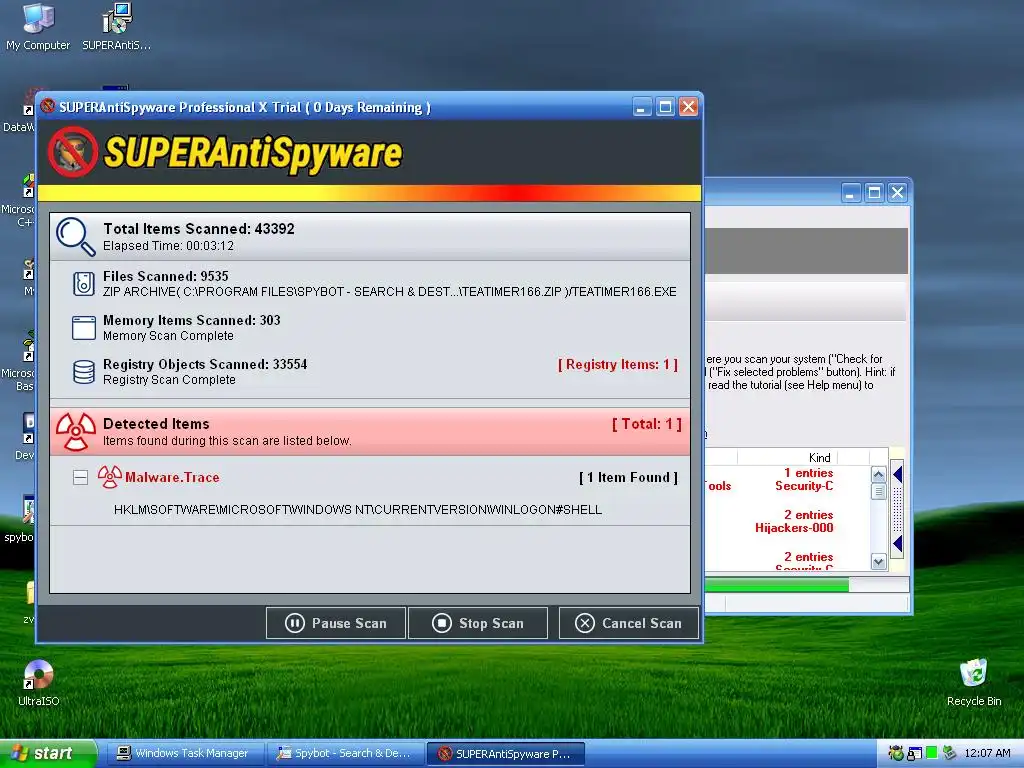The image size is (1024, 768).
Task: Pause the running scan
Action: (336, 623)
